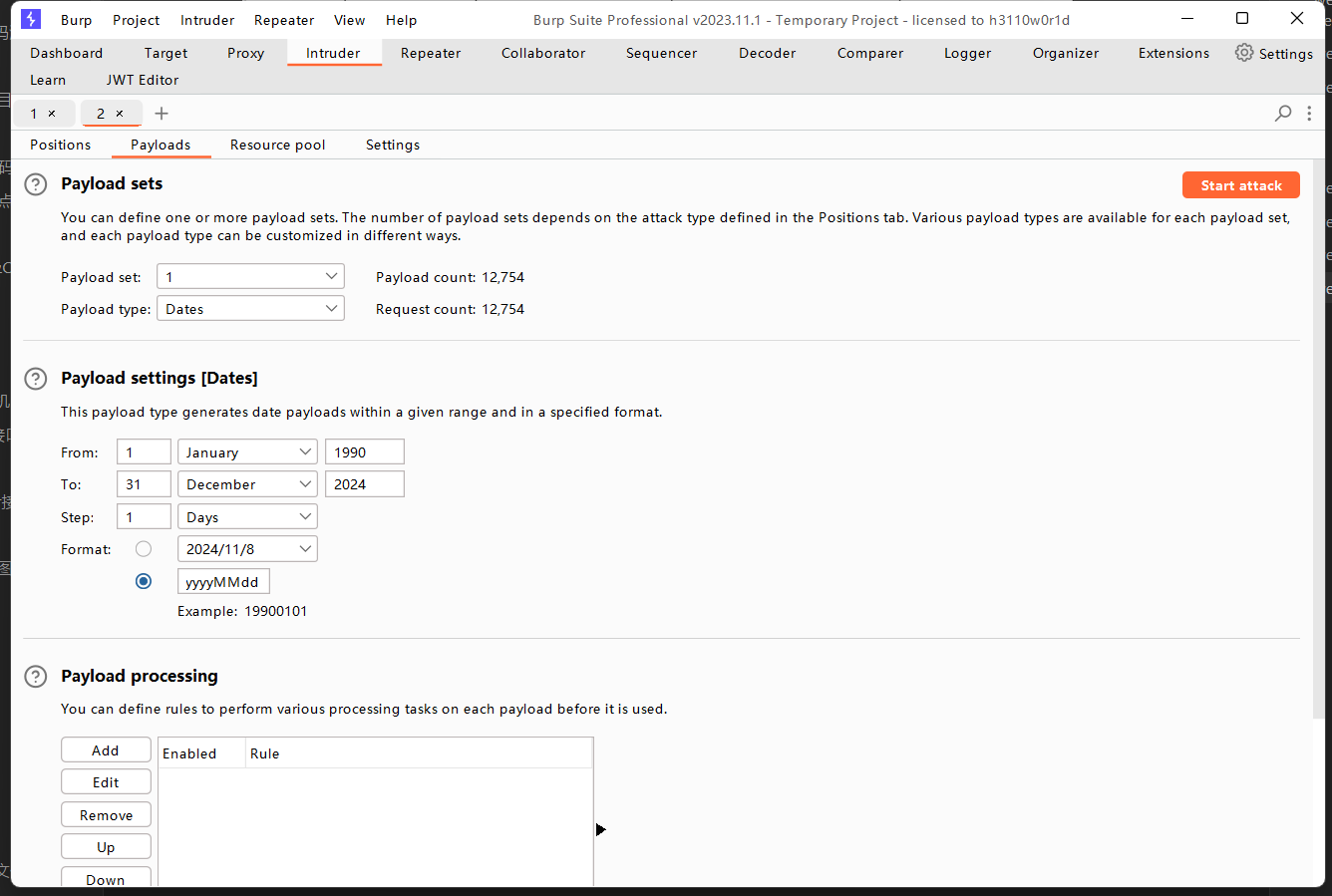Screen dimensions: 1332x896
Task: Click Remove payload processing rule
Action: [106, 815]
